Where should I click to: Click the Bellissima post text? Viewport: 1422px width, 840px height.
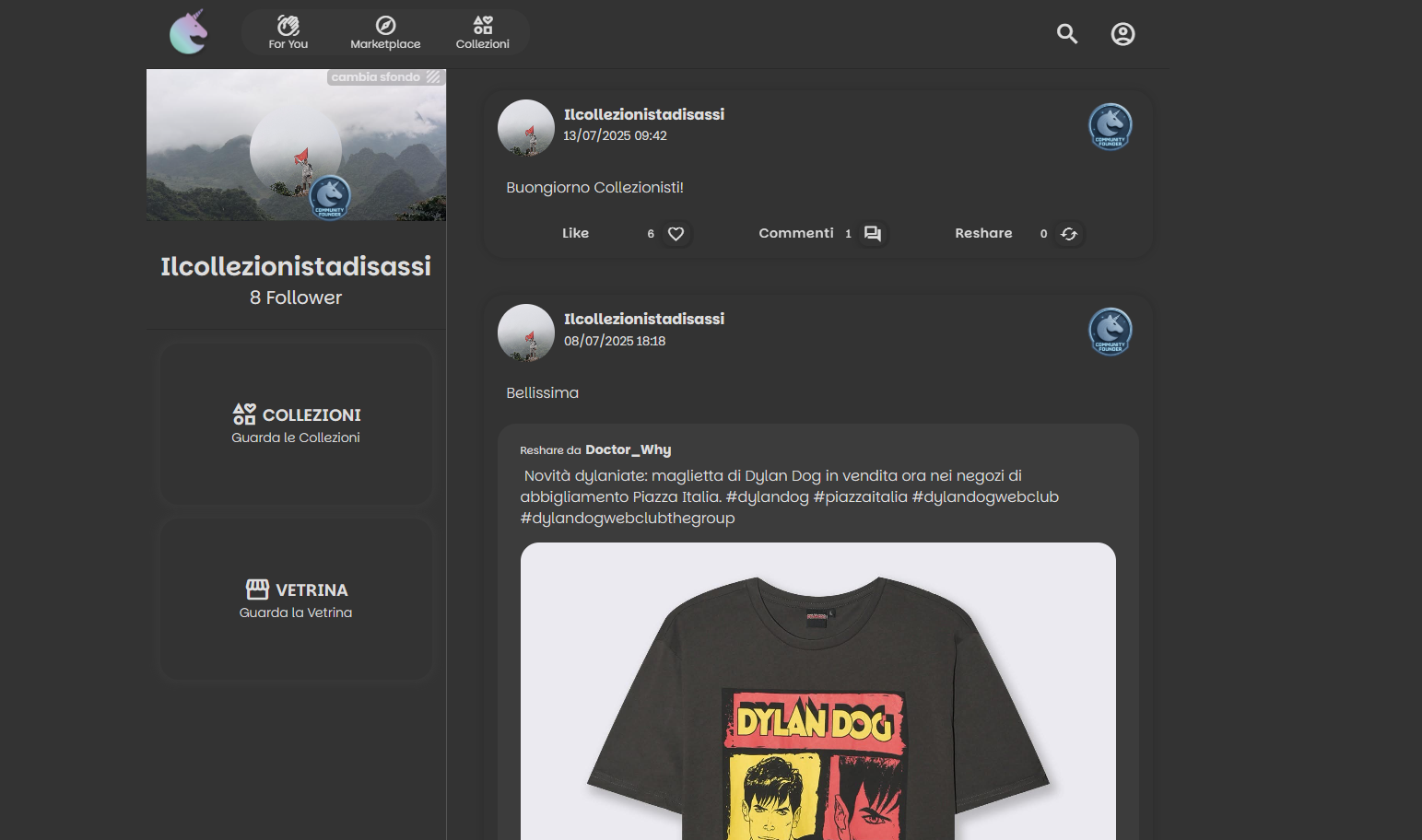point(543,392)
